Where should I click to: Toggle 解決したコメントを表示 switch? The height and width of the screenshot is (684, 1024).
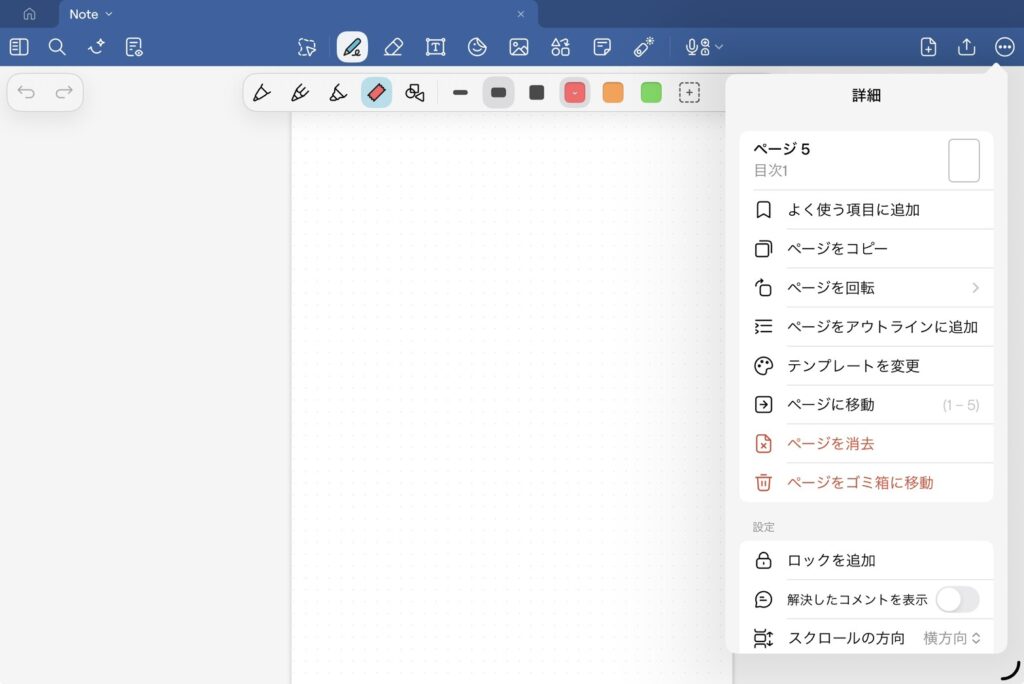957,599
